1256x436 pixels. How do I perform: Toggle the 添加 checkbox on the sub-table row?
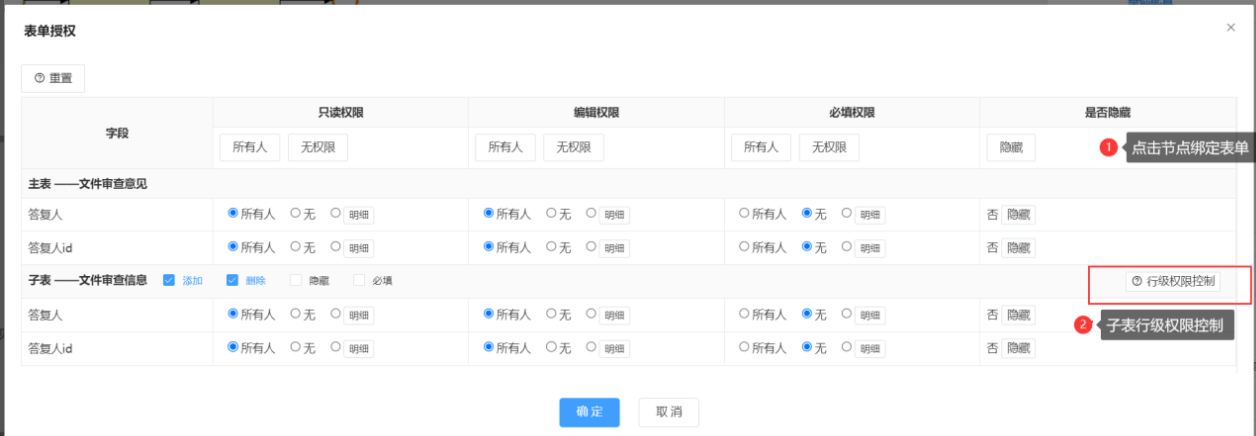(x=169, y=281)
